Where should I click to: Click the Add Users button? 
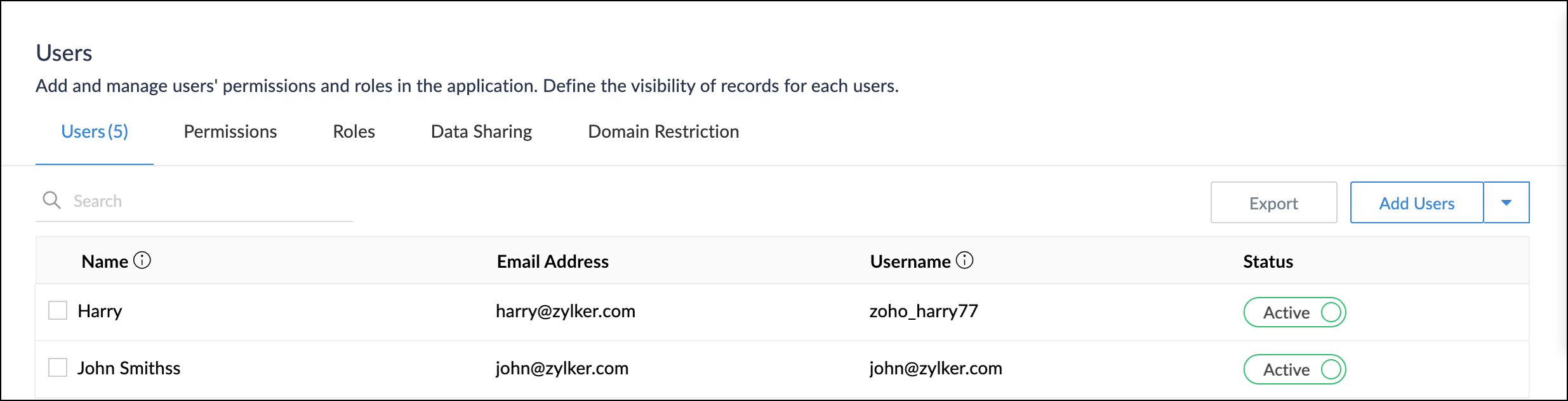[x=1416, y=203]
